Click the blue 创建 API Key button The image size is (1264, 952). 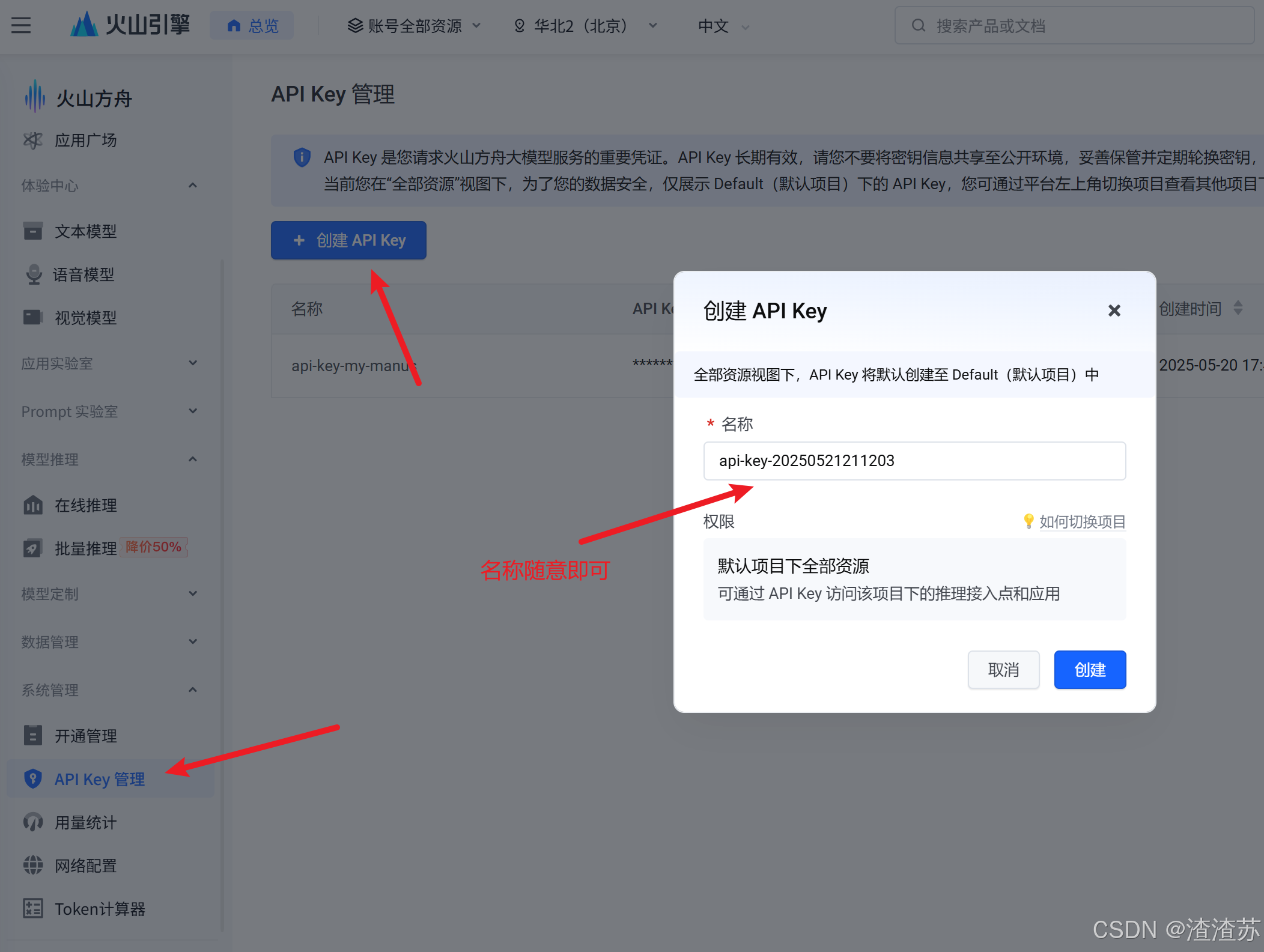click(348, 240)
